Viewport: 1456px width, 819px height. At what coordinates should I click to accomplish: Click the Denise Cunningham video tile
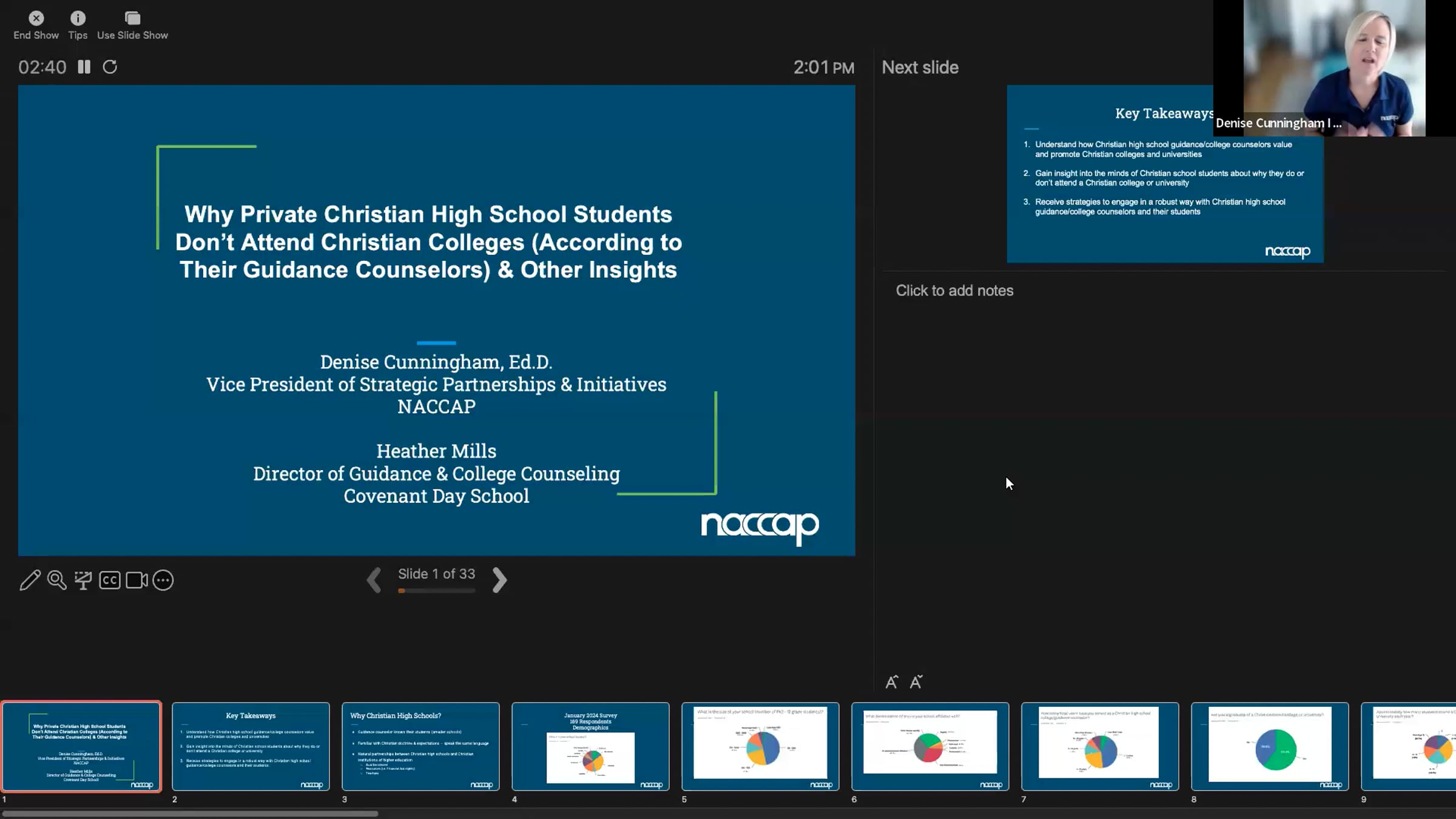pyautogui.click(x=1335, y=68)
